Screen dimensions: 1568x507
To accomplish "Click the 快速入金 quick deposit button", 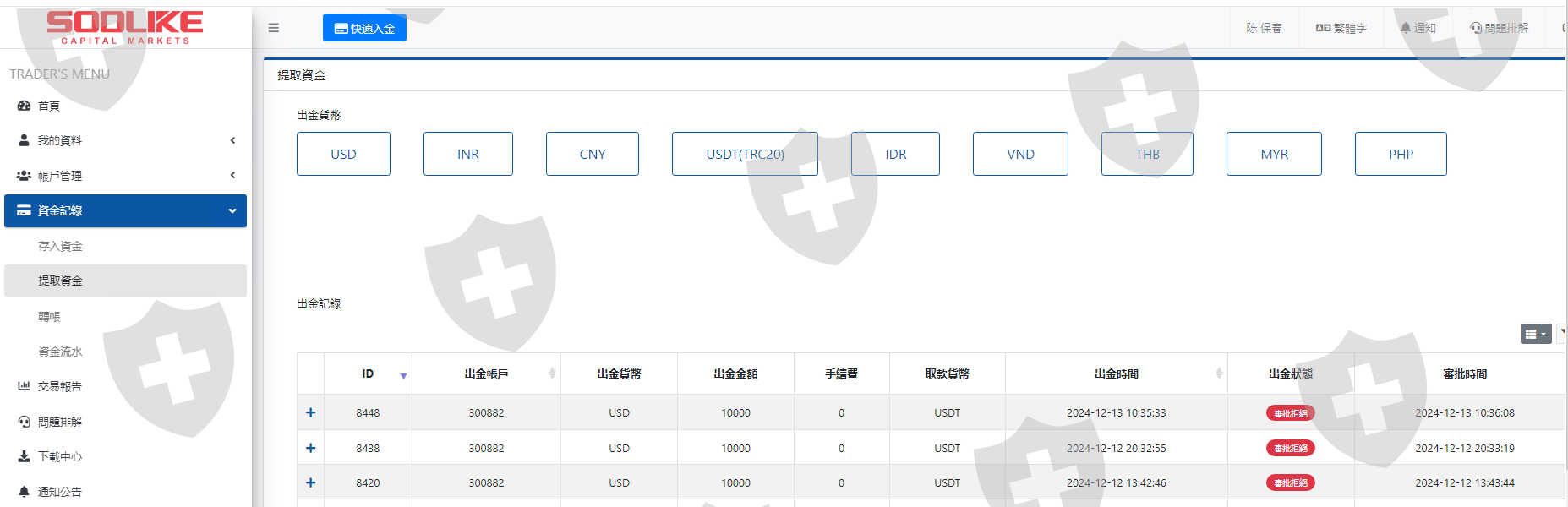I will click(364, 28).
